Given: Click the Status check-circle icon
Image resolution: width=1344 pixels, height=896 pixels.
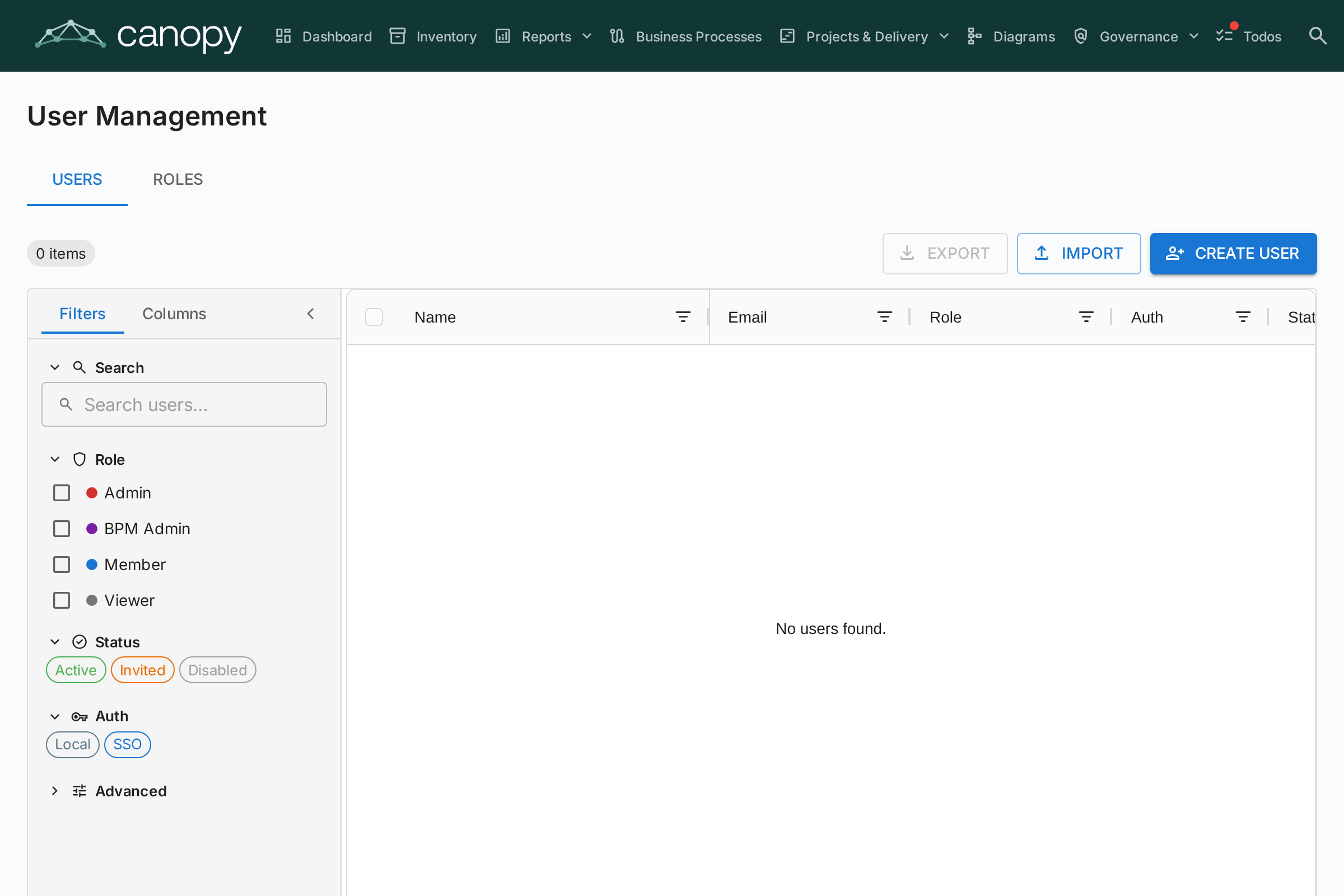Looking at the screenshot, I should point(80,642).
